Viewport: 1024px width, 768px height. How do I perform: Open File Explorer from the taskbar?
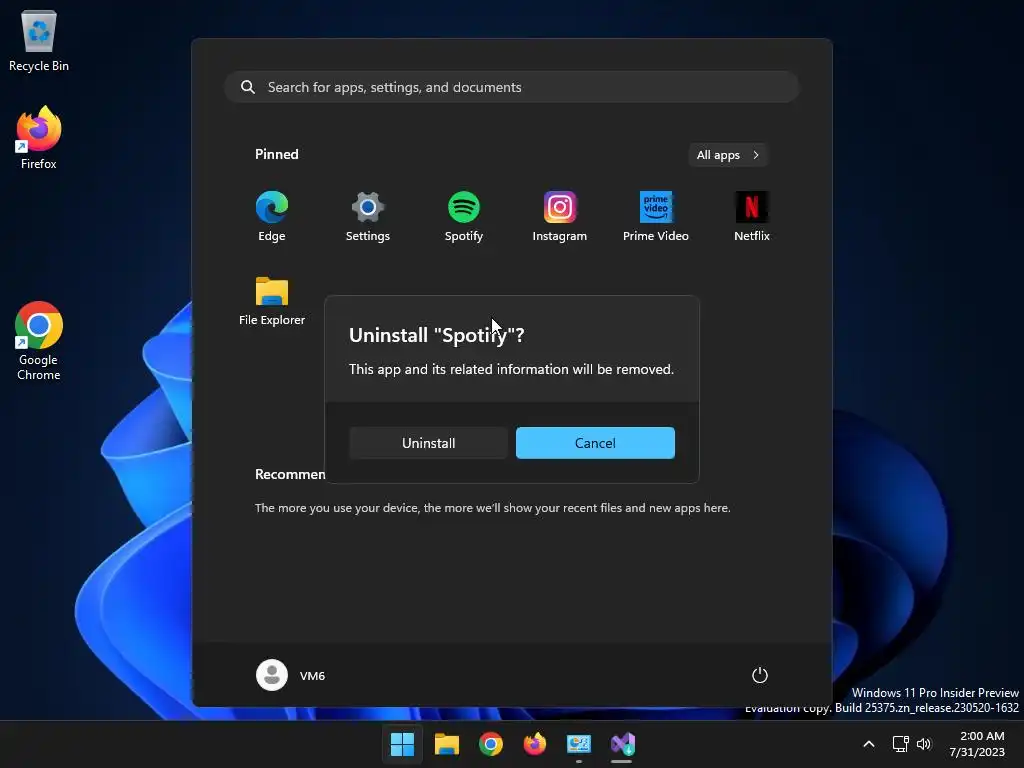point(447,744)
